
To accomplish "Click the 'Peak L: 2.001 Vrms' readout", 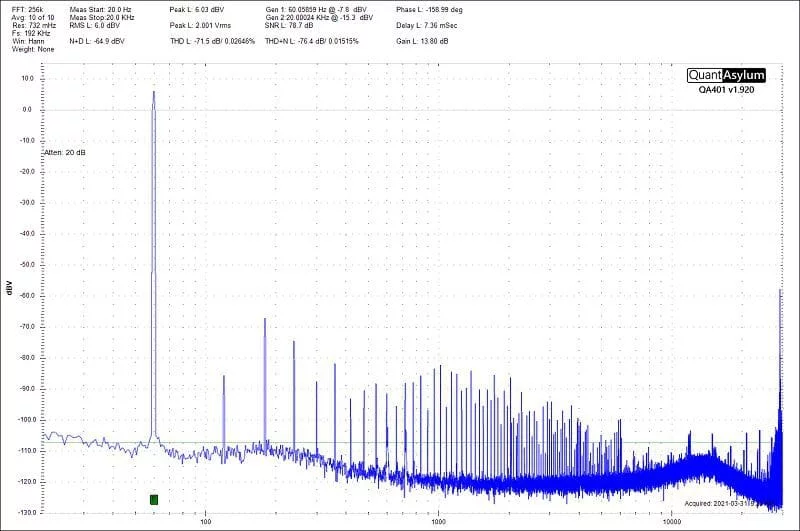I will coord(200,26).
